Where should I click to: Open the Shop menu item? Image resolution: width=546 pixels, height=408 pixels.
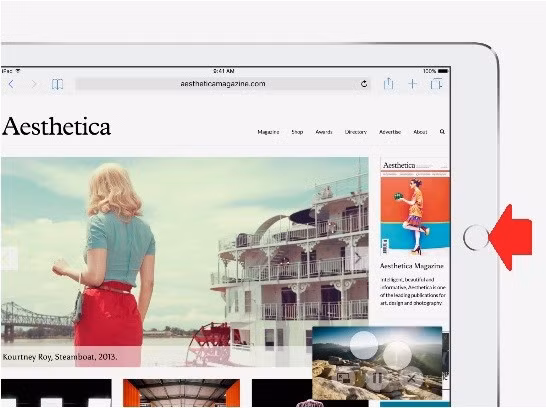[297, 132]
